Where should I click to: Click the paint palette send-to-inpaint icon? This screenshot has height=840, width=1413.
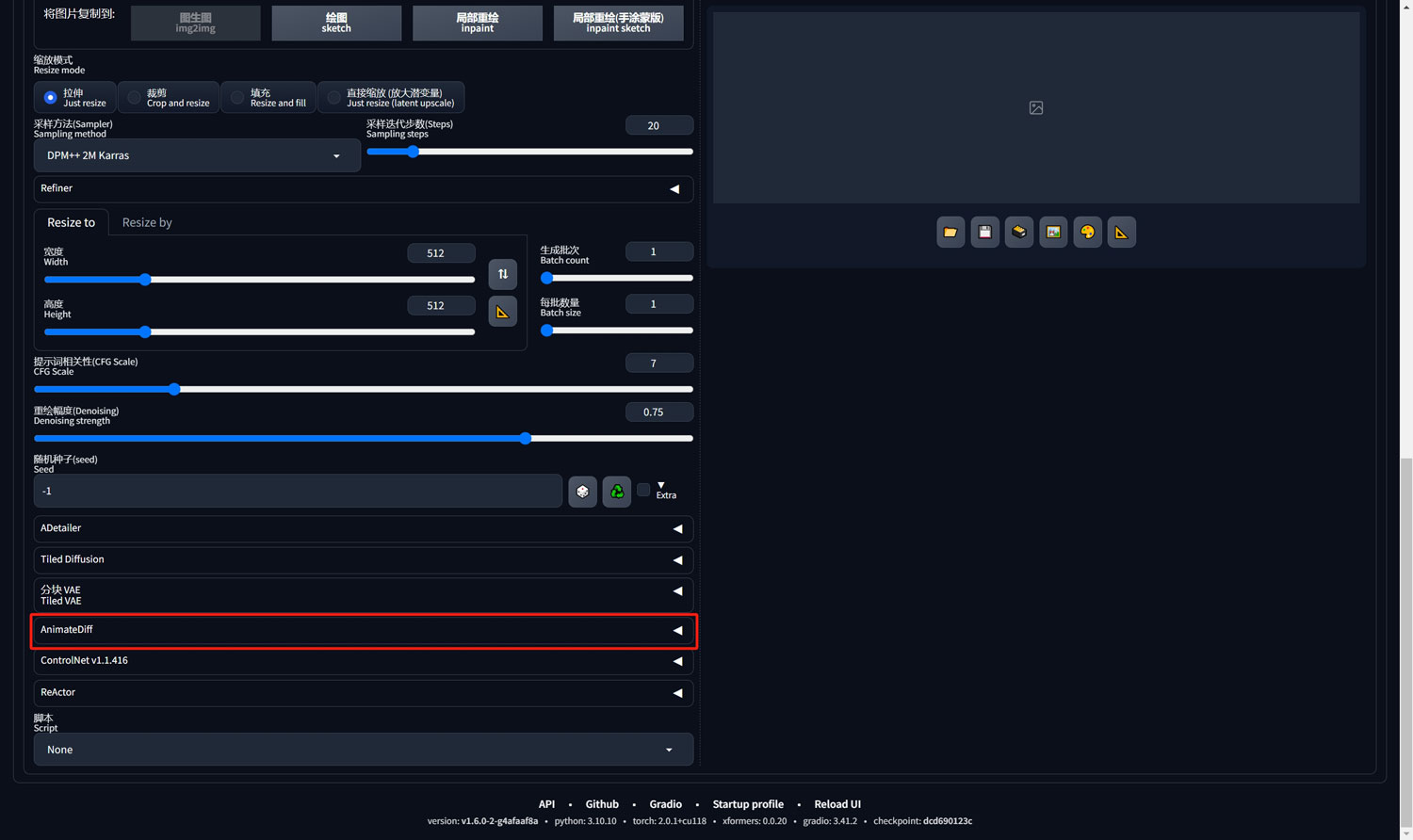pyautogui.click(x=1087, y=232)
